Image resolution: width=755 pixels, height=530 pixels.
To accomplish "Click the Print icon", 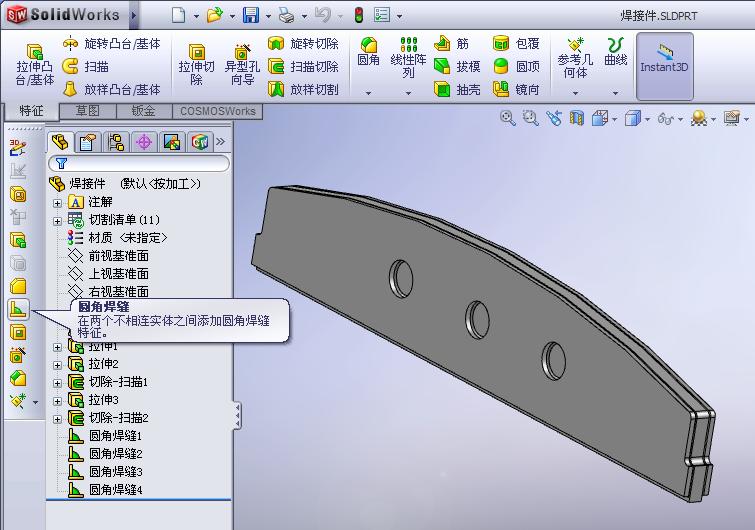I will pyautogui.click(x=286, y=16).
